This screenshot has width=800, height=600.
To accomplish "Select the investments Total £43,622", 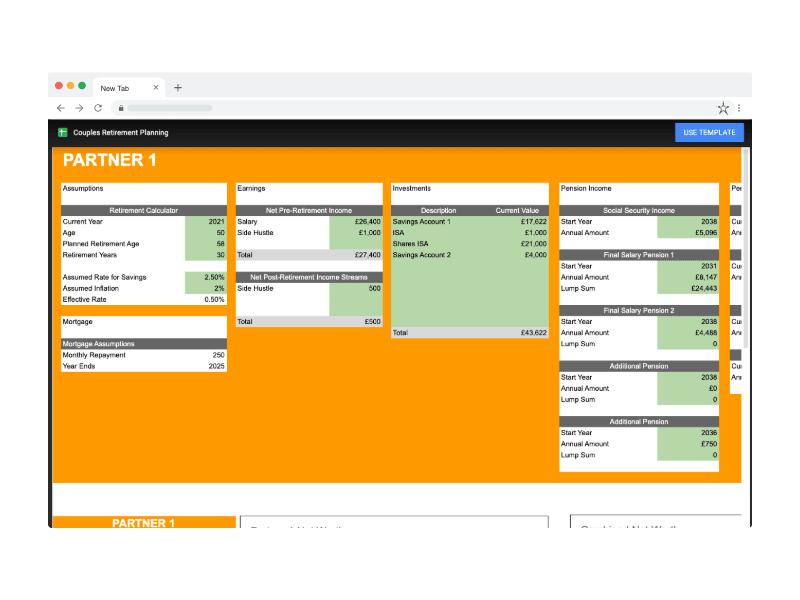I will pyautogui.click(x=534, y=333).
